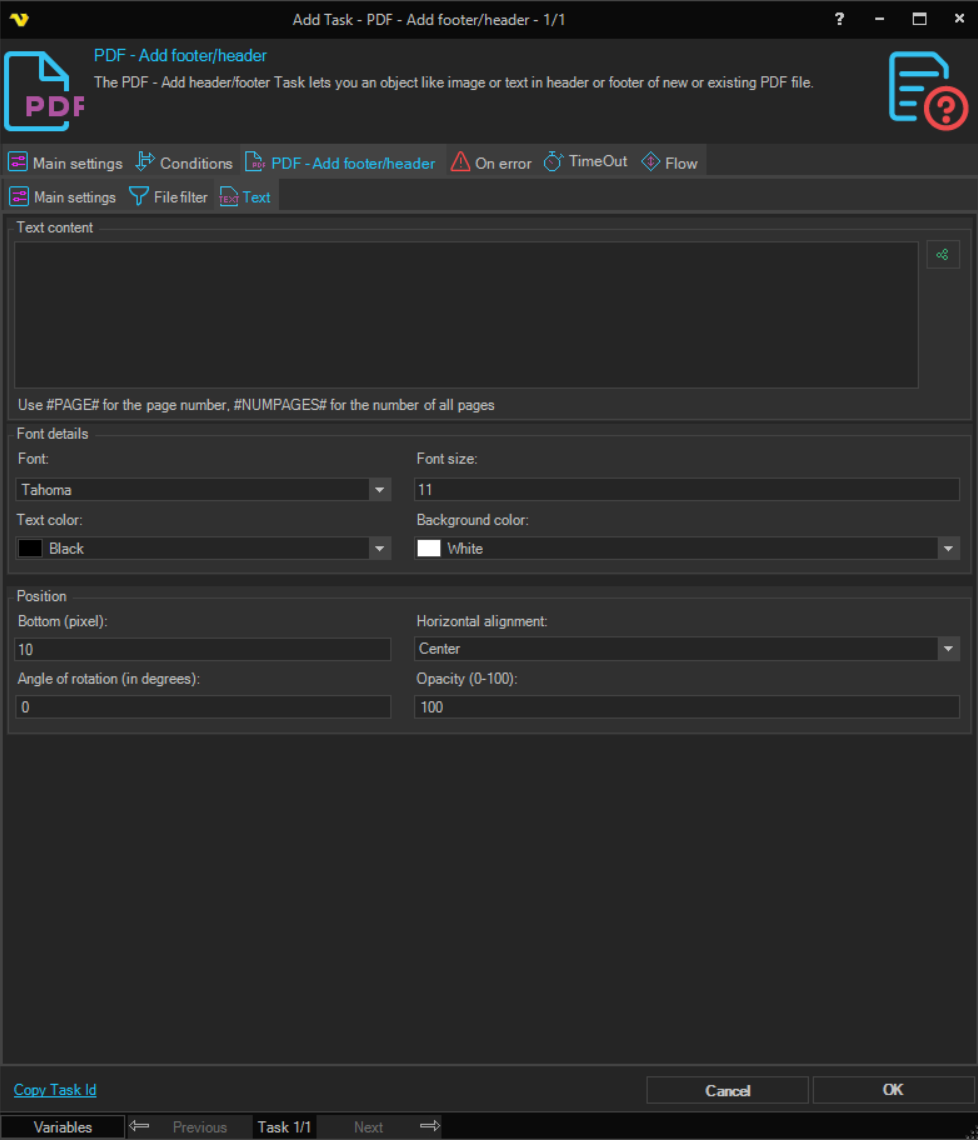Click the Text sub-tab icon
The height and width of the screenshot is (1140, 978).
pyautogui.click(x=228, y=197)
